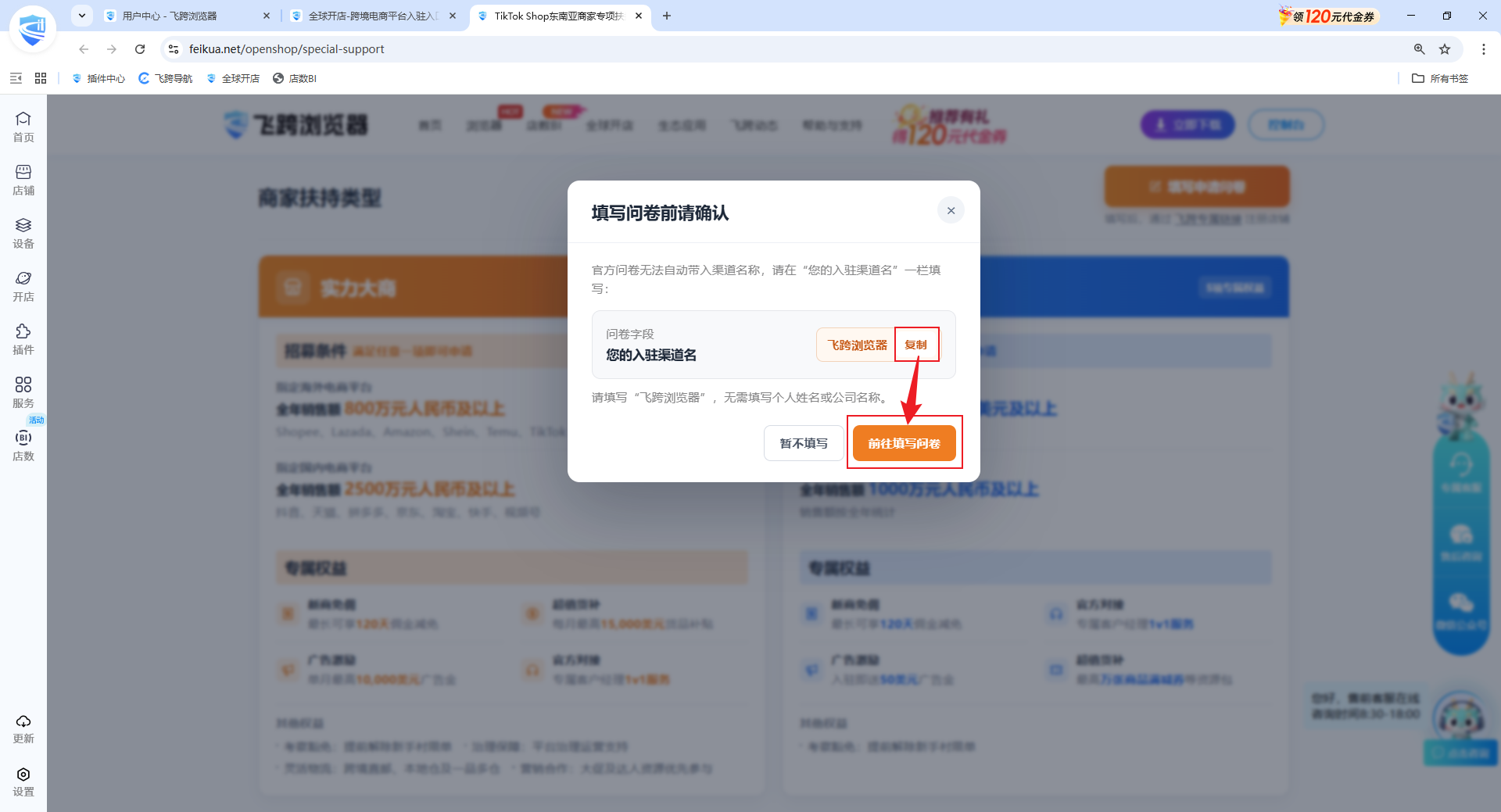The image size is (1501, 812).
Task: Go back with the back arrow
Action: pos(84,49)
